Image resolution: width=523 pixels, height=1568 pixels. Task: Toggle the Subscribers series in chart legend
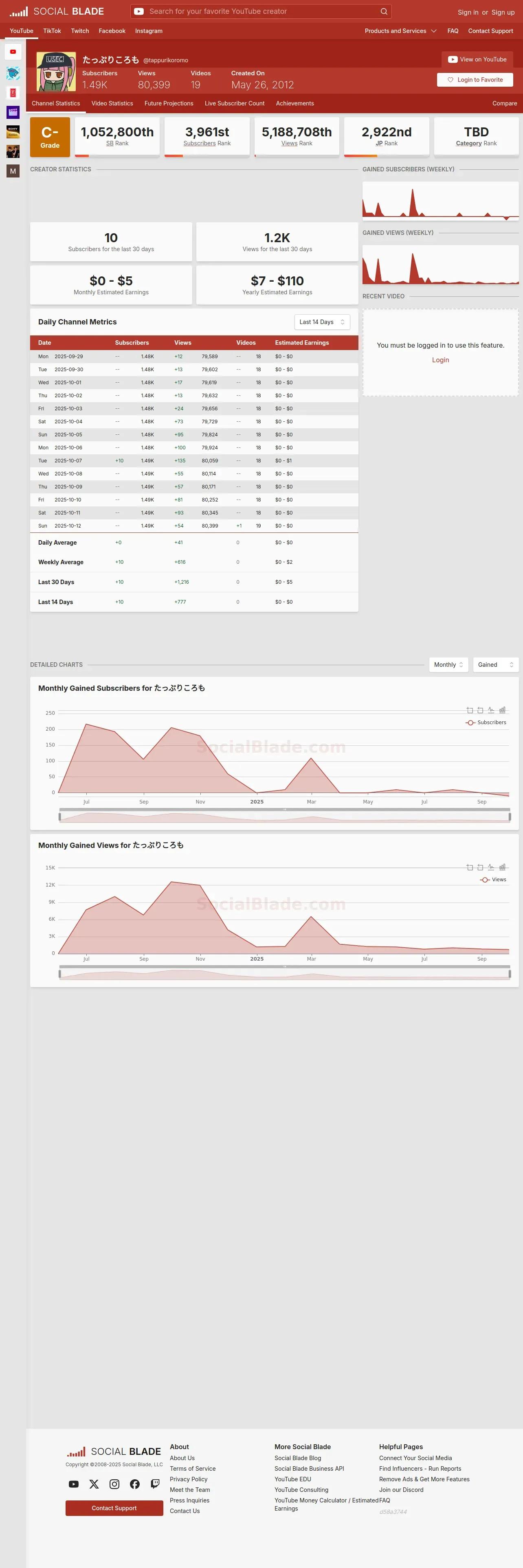coord(486,723)
